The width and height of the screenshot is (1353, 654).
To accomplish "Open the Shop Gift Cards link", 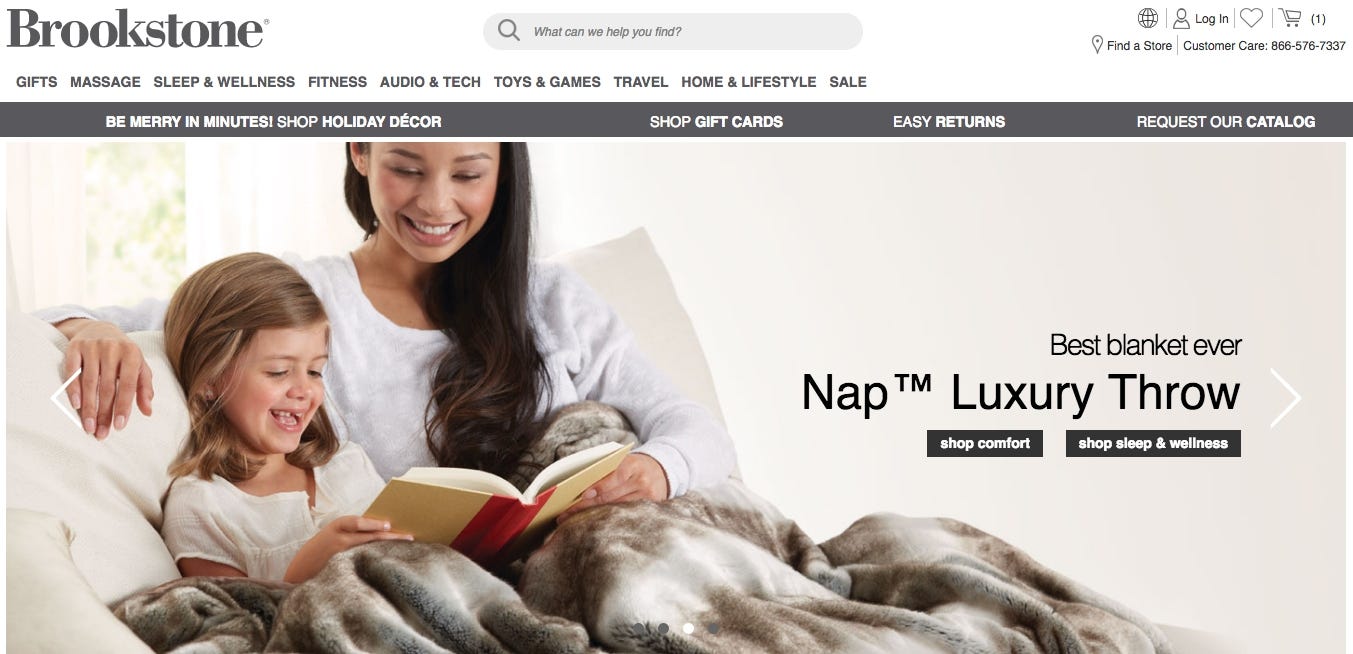I will [716, 121].
